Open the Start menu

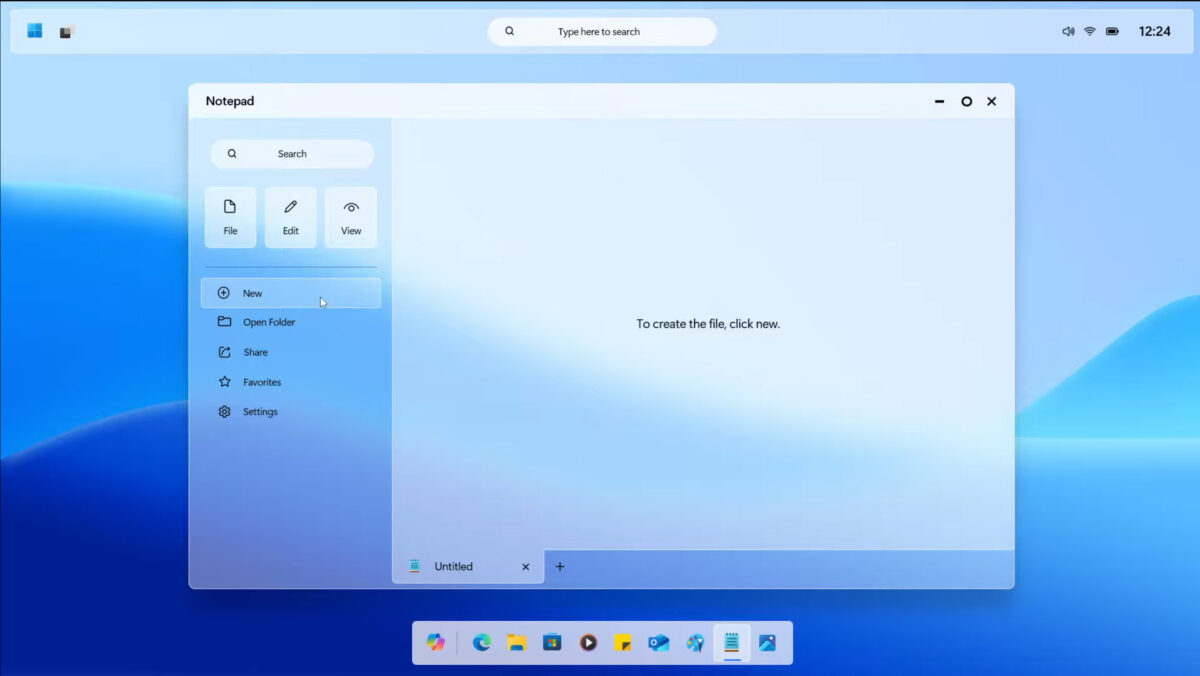click(33, 31)
